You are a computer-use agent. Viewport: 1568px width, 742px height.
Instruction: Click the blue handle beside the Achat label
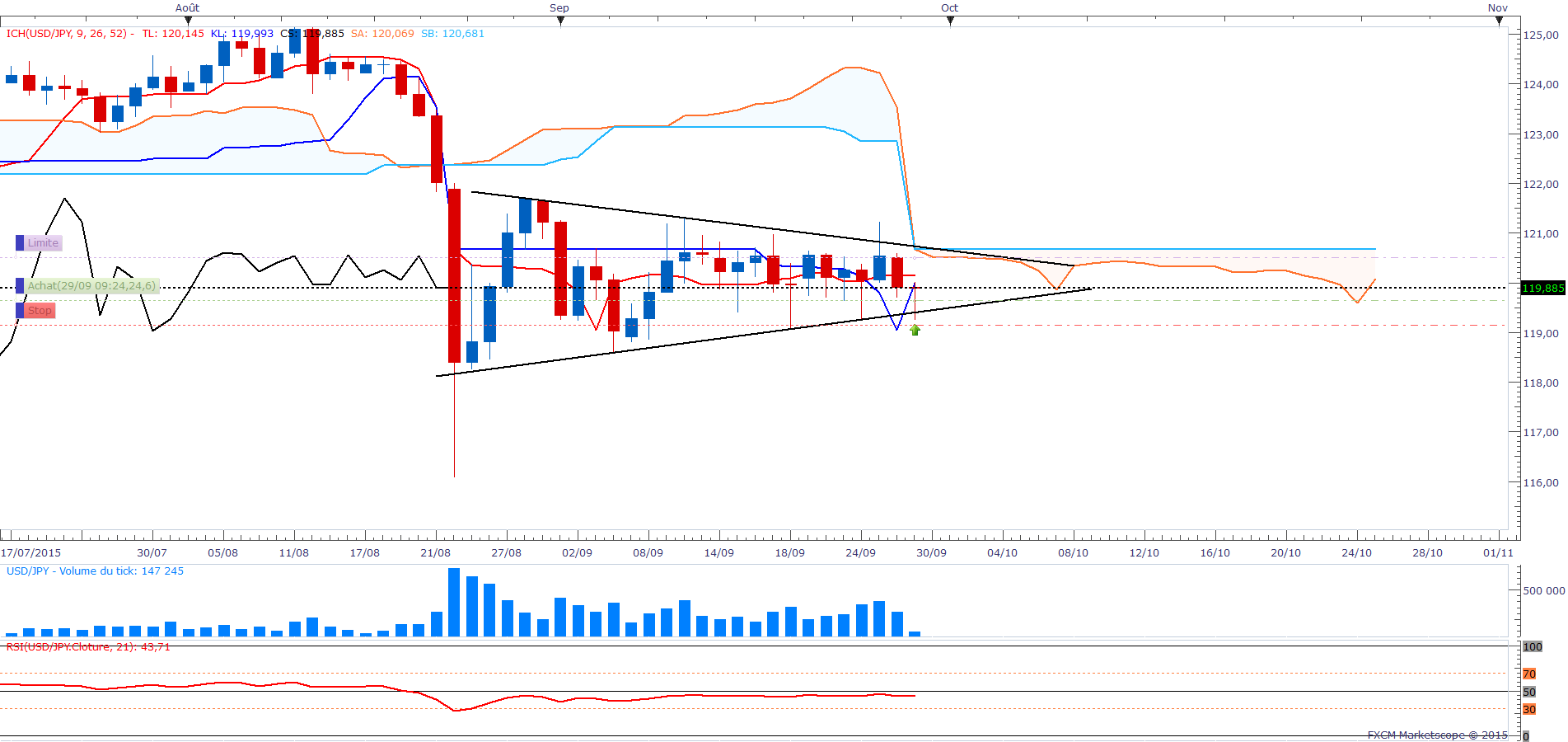tap(20, 286)
